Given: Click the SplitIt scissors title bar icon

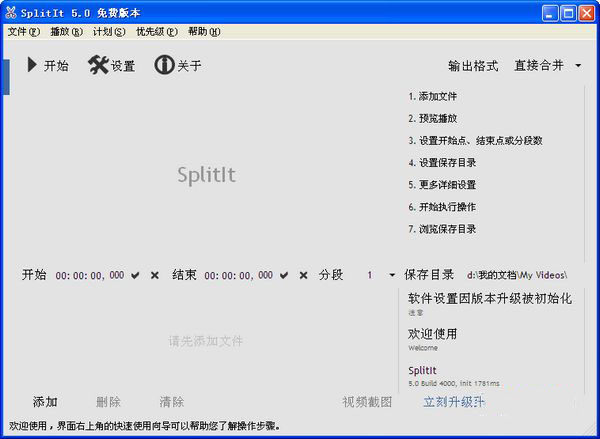Looking at the screenshot, I should [x=11, y=13].
